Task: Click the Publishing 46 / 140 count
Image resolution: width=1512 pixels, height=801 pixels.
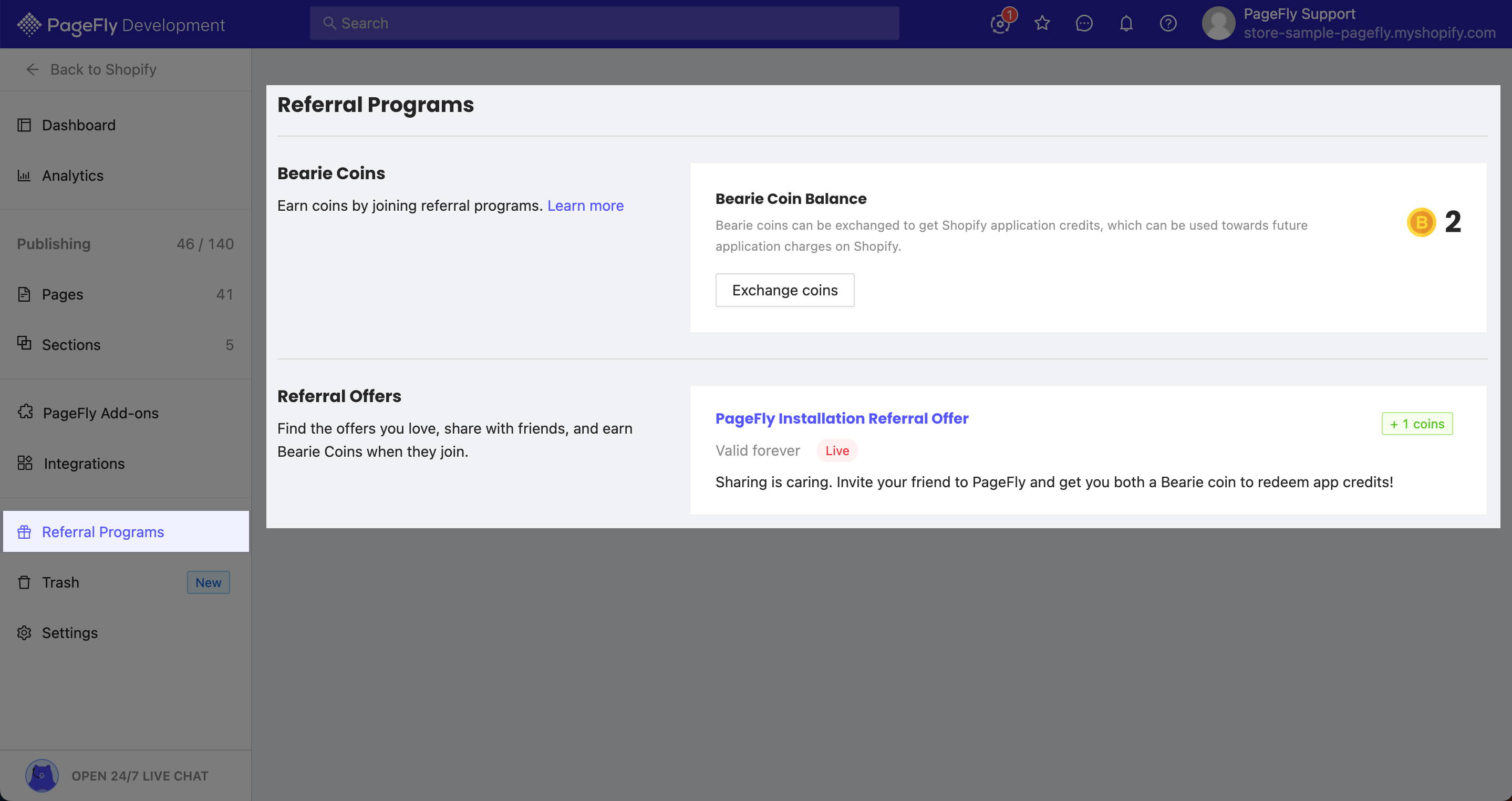Action: coord(205,244)
